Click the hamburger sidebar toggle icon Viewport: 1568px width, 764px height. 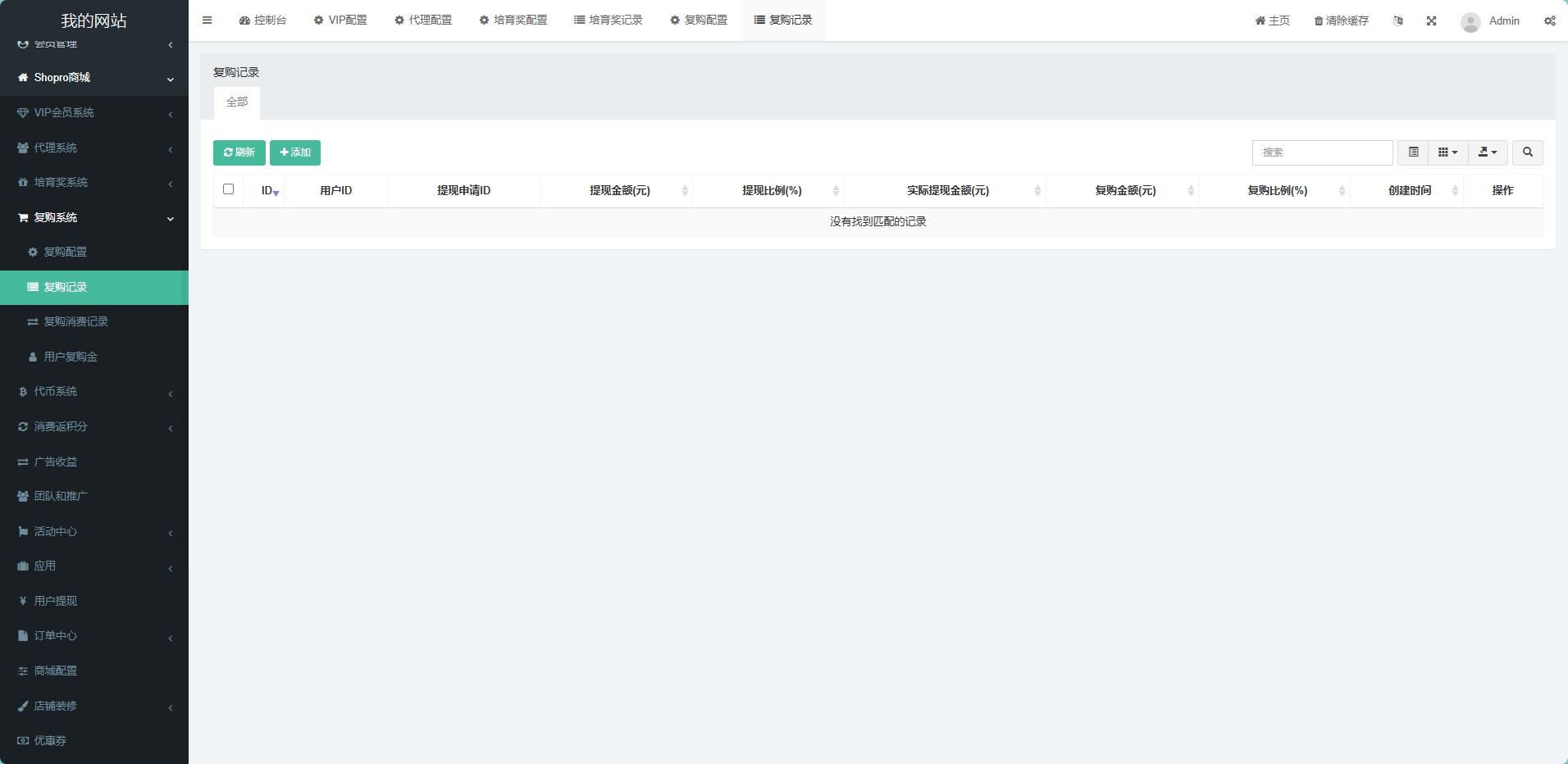tap(207, 20)
